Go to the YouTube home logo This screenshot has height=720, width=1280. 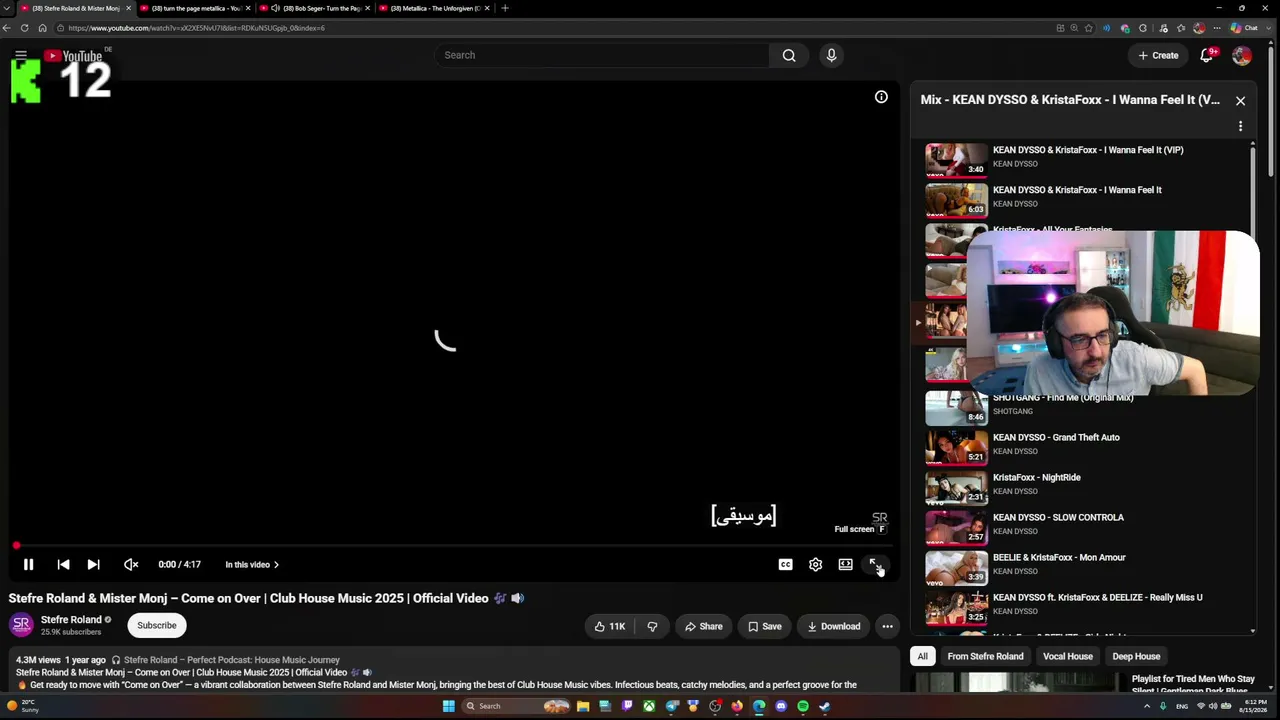73,56
